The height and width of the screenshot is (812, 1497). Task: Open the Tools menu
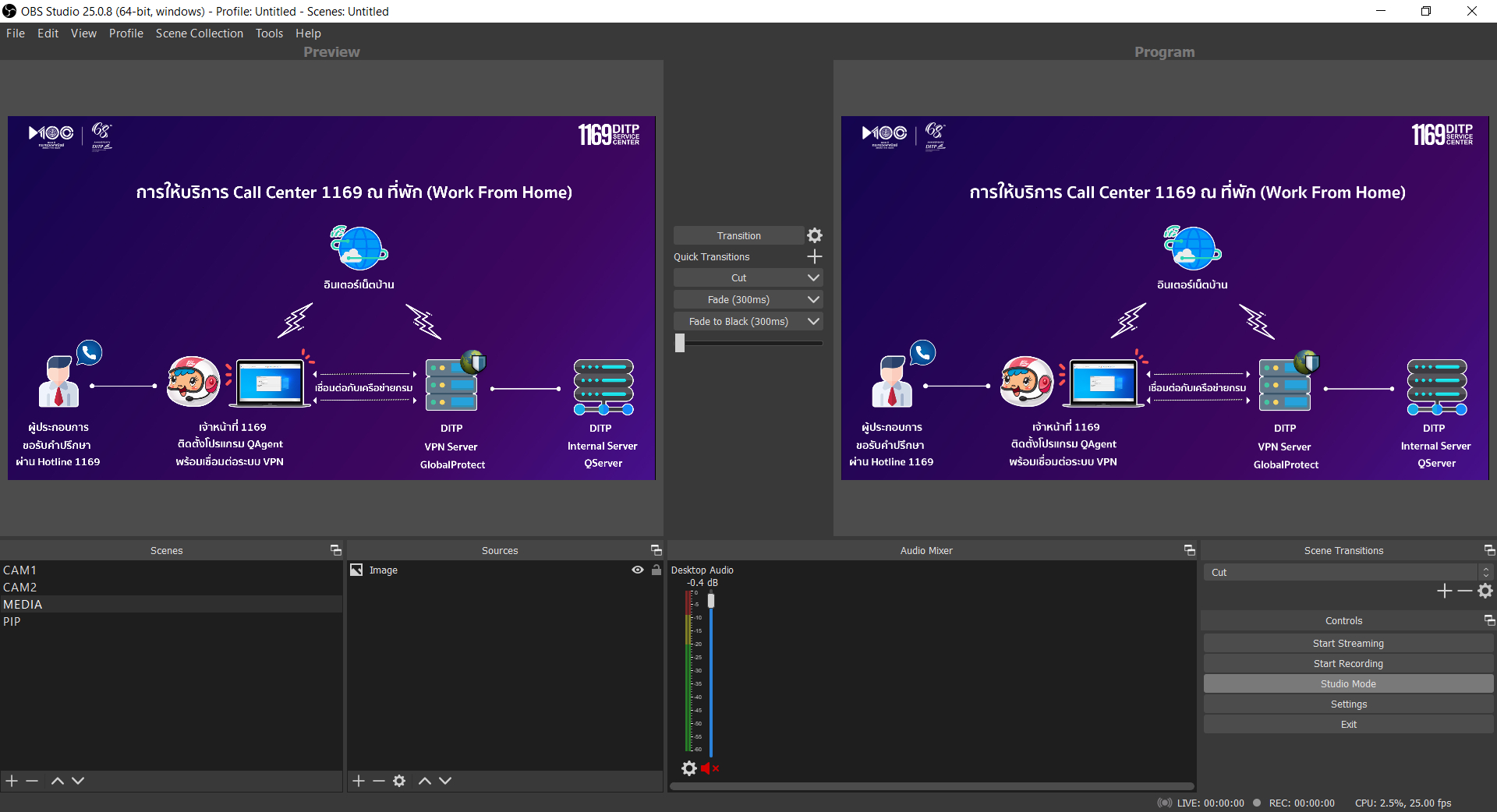[269, 33]
